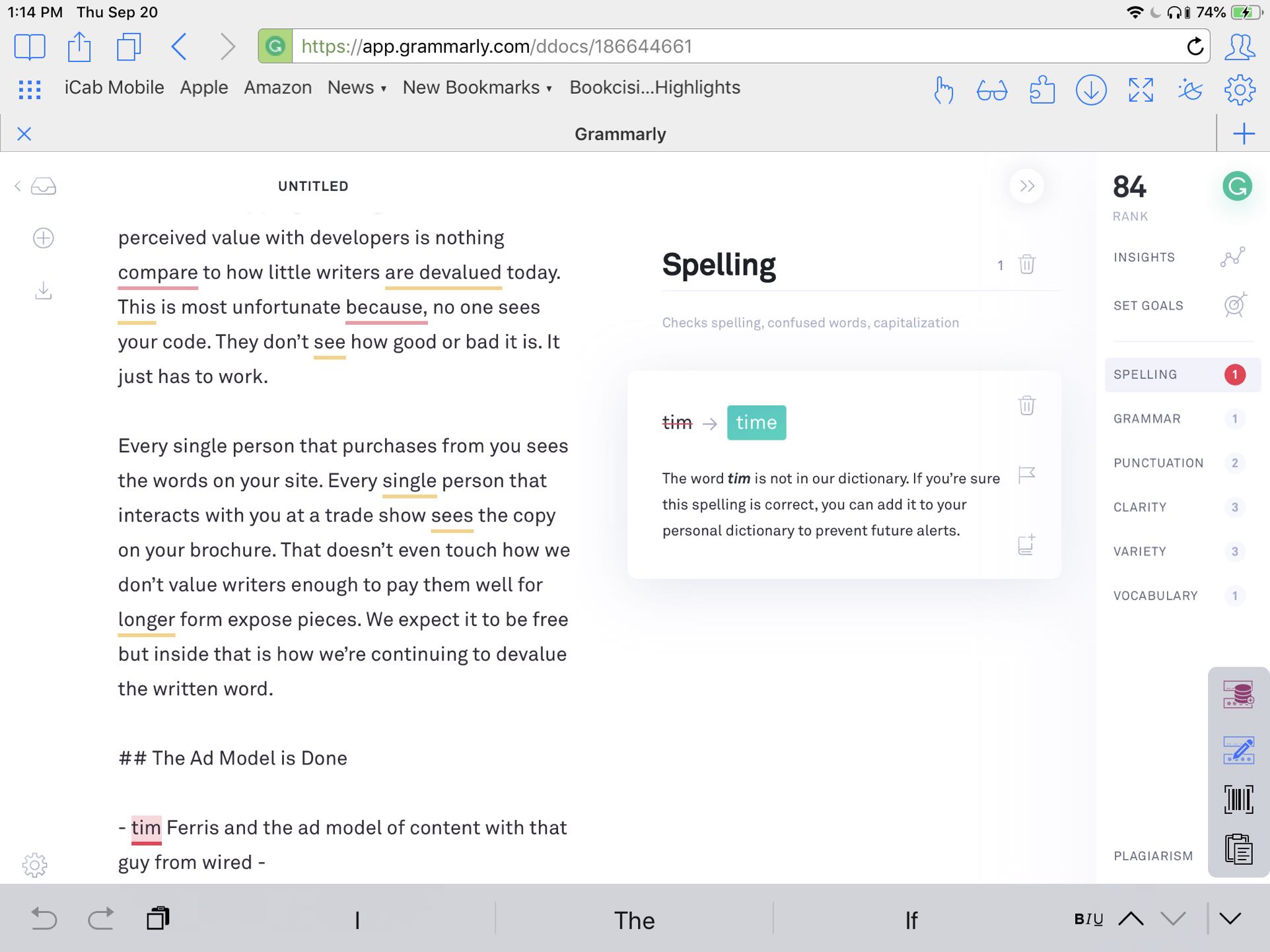Select the Punctuation category
This screenshot has height=952, width=1270.
coord(1158,463)
